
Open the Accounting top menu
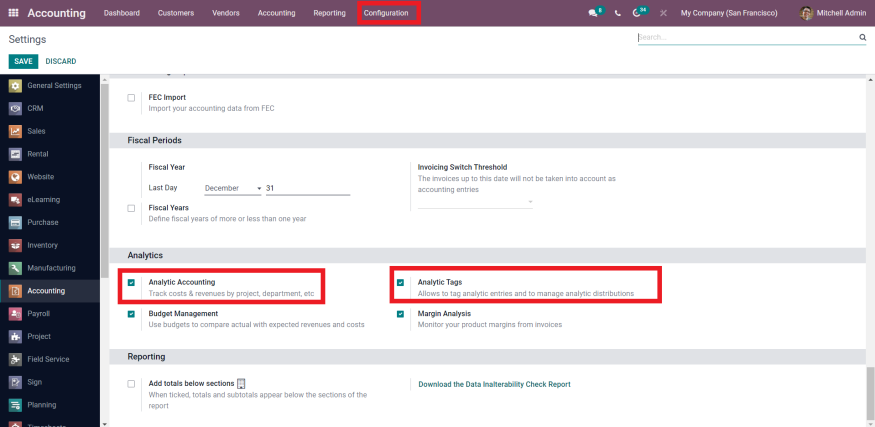276,13
